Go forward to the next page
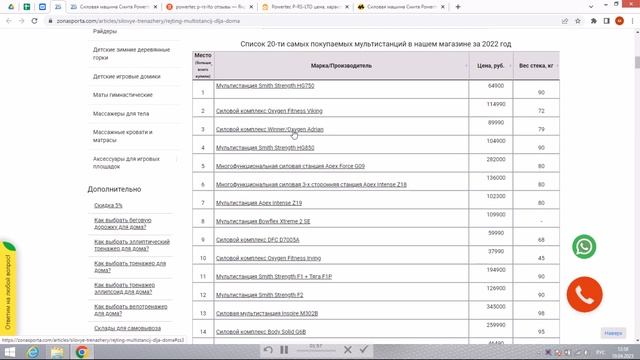The image size is (640, 360). click(x=22, y=21)
